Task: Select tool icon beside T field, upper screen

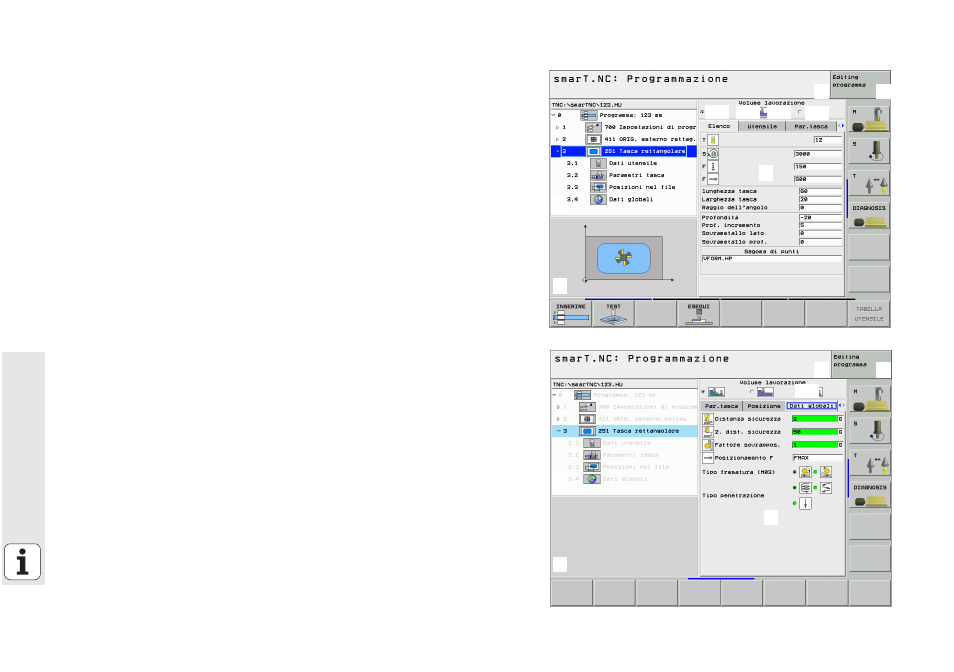Action: (713, 140)
